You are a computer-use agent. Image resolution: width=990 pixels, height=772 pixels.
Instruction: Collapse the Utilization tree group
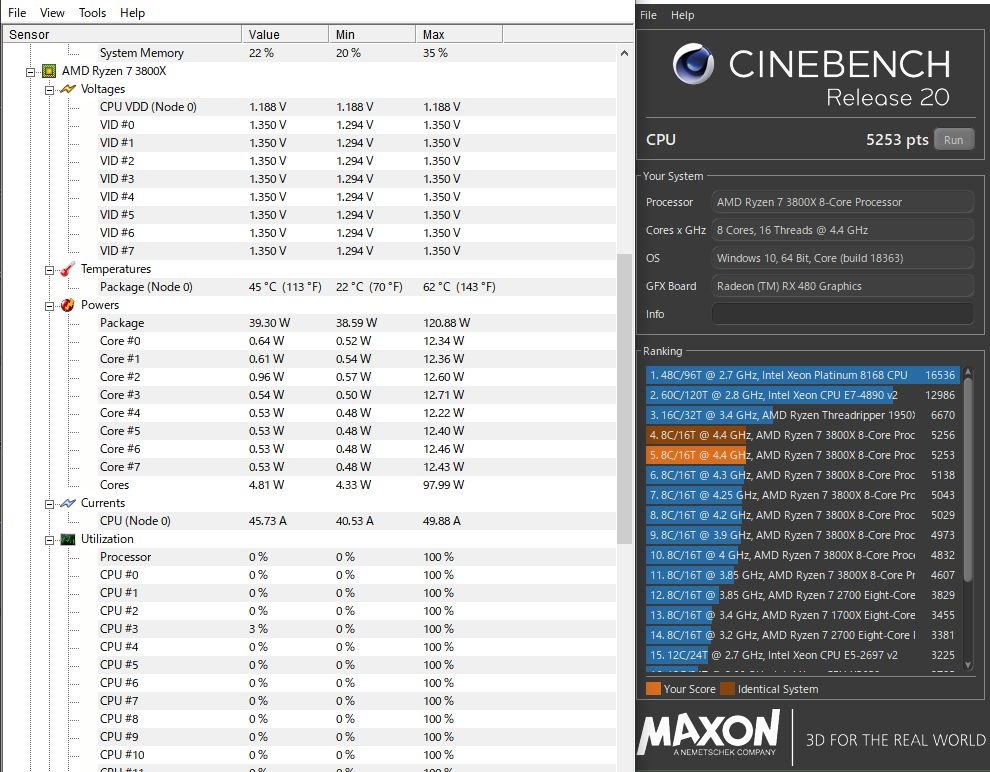pyautogui.click(x=49, y=540)
